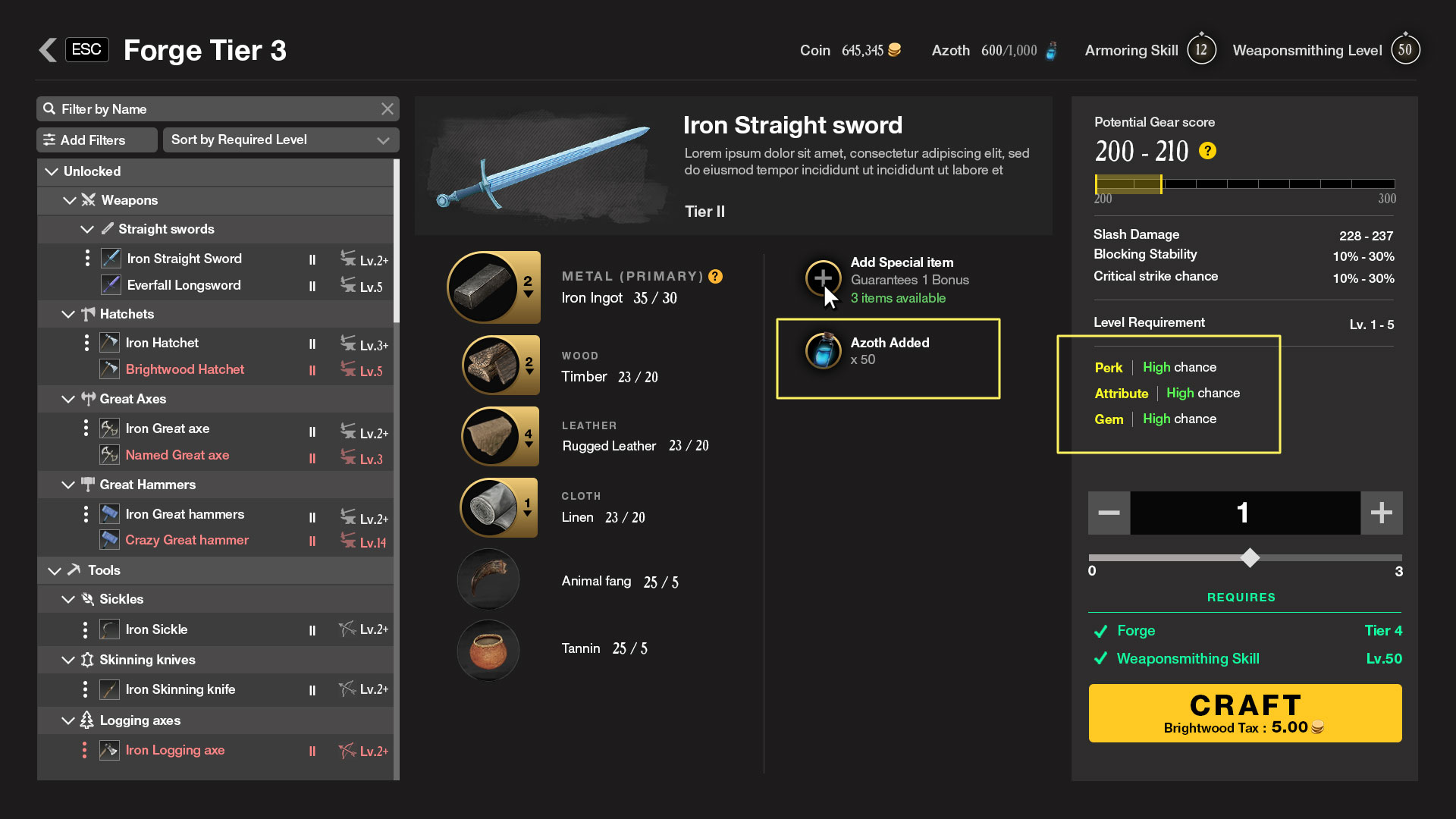The image size is (1456, 819).
Task: Click the plus icon for Add Special item
Action: pyautogui.click(x=823, y=278)
